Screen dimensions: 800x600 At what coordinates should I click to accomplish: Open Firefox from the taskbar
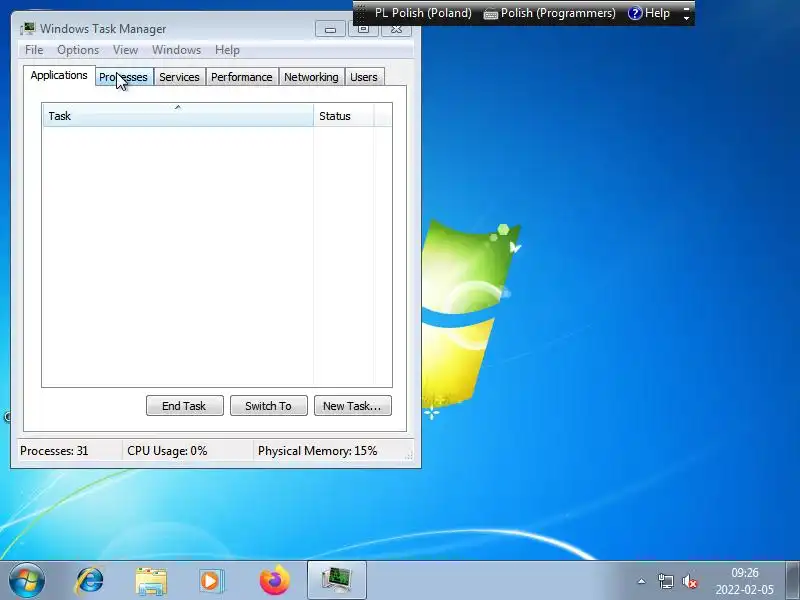[274, 580]
